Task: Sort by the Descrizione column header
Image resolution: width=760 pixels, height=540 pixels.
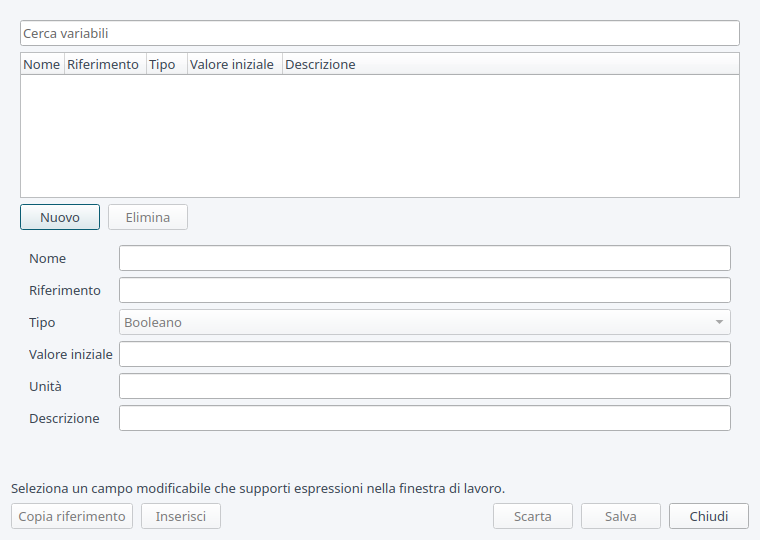Action: coord(511,64)
